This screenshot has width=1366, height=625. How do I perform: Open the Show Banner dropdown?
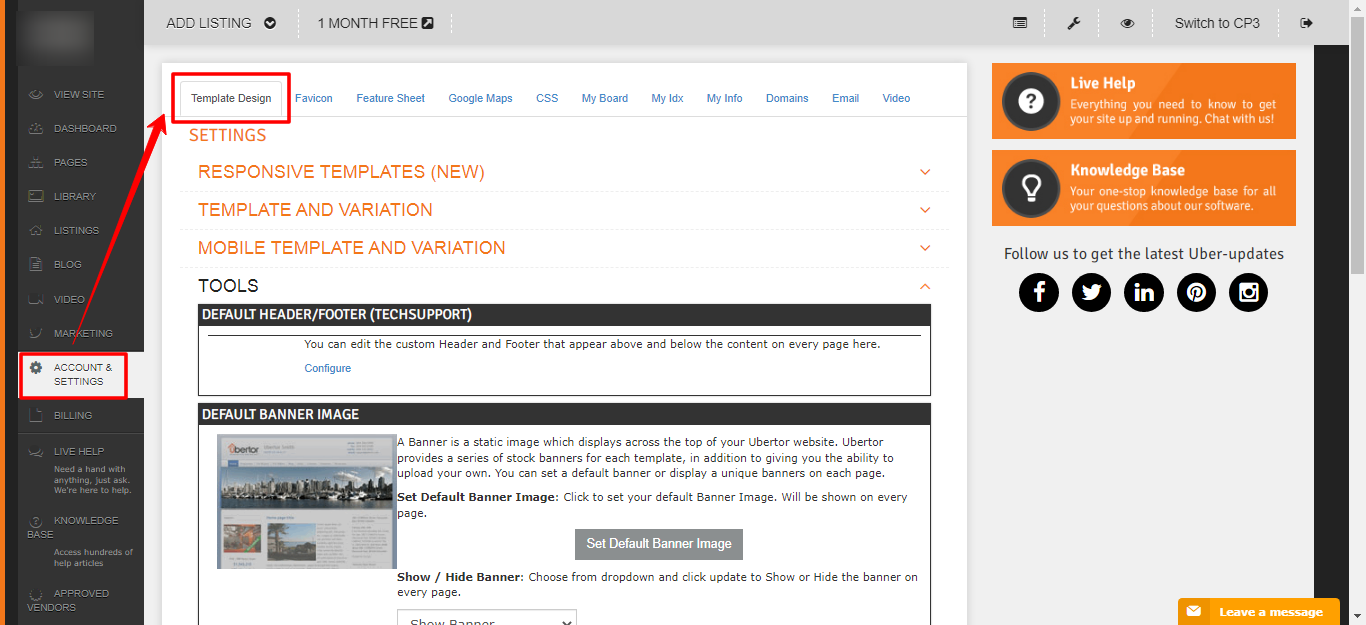click(x=487, y=620)
